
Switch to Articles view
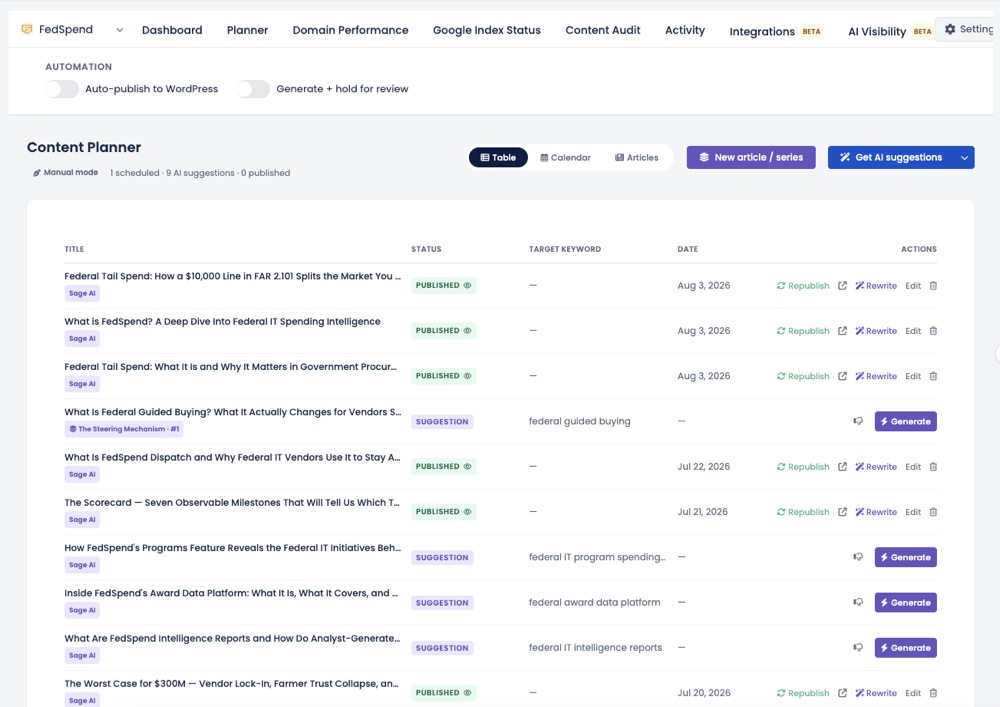pyautogui.click(x=636, y=157)
